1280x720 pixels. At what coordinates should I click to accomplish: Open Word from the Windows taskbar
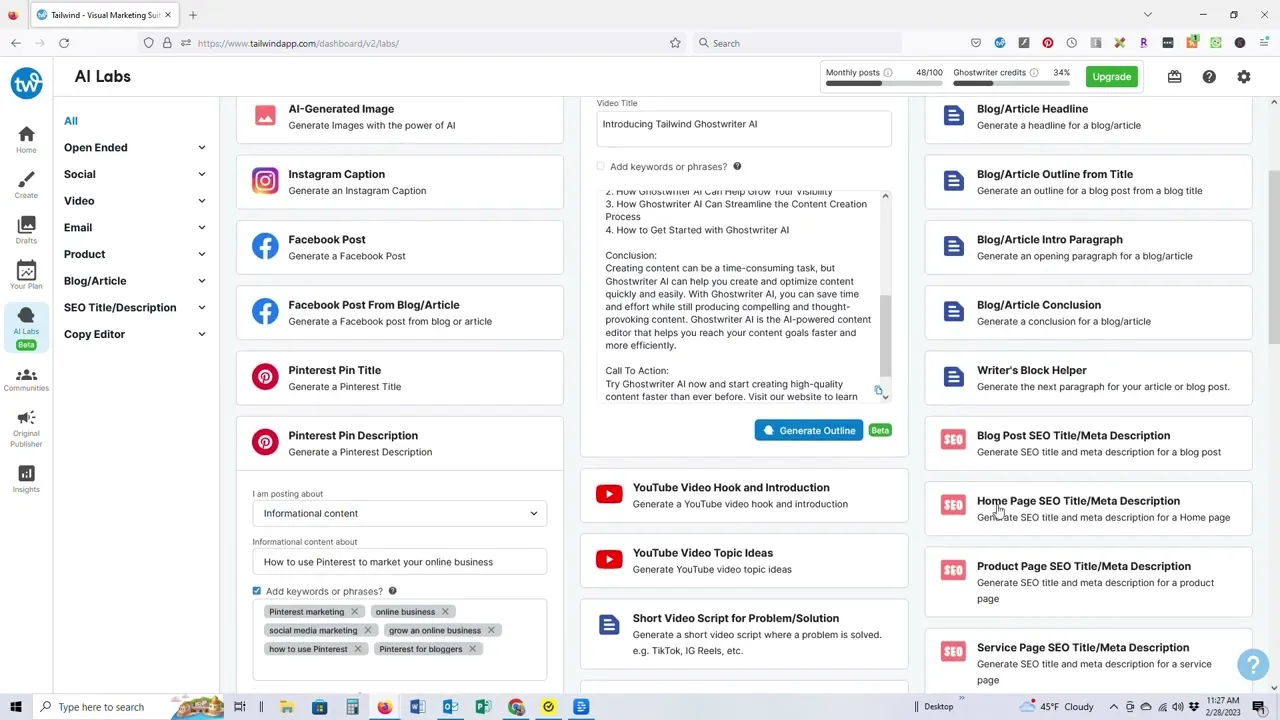pos(418,707)
